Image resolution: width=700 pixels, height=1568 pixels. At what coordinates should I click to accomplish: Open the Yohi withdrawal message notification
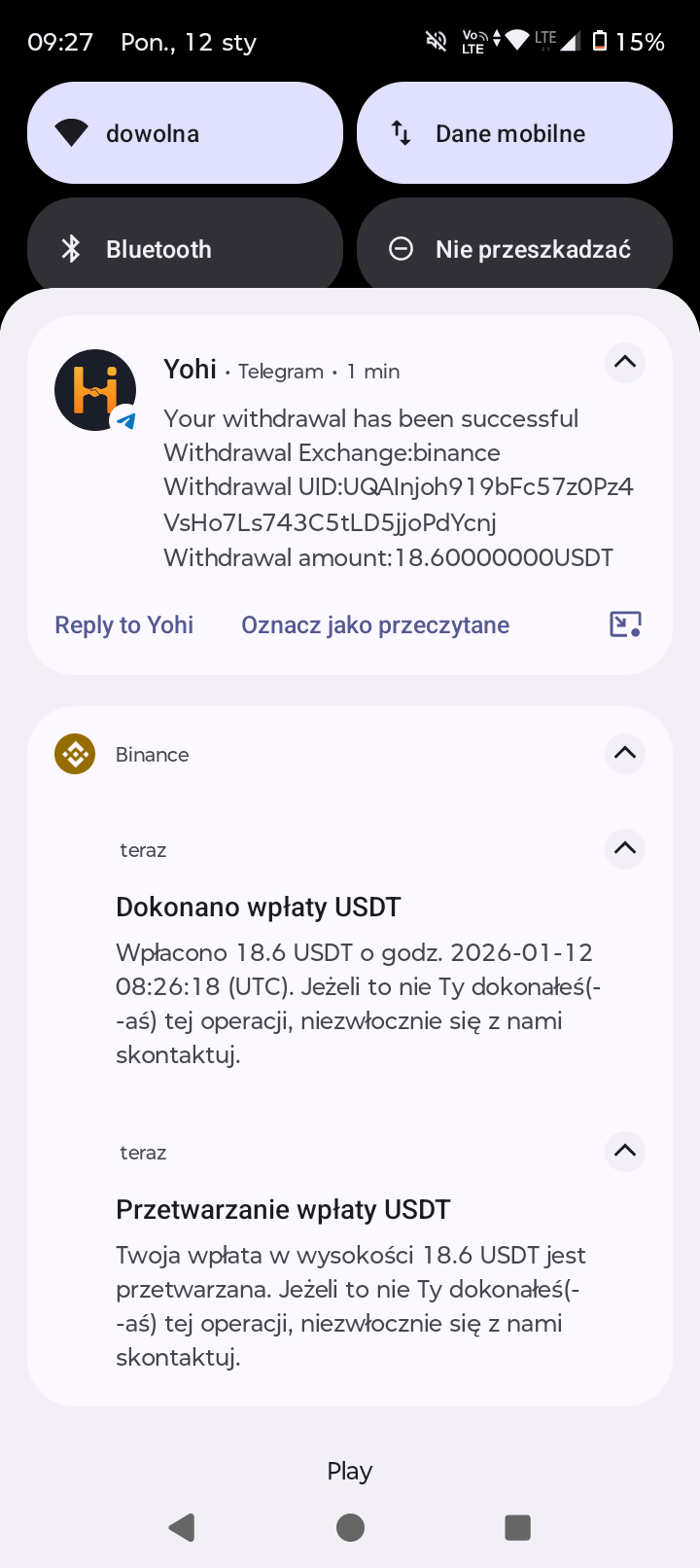point(389,486)
